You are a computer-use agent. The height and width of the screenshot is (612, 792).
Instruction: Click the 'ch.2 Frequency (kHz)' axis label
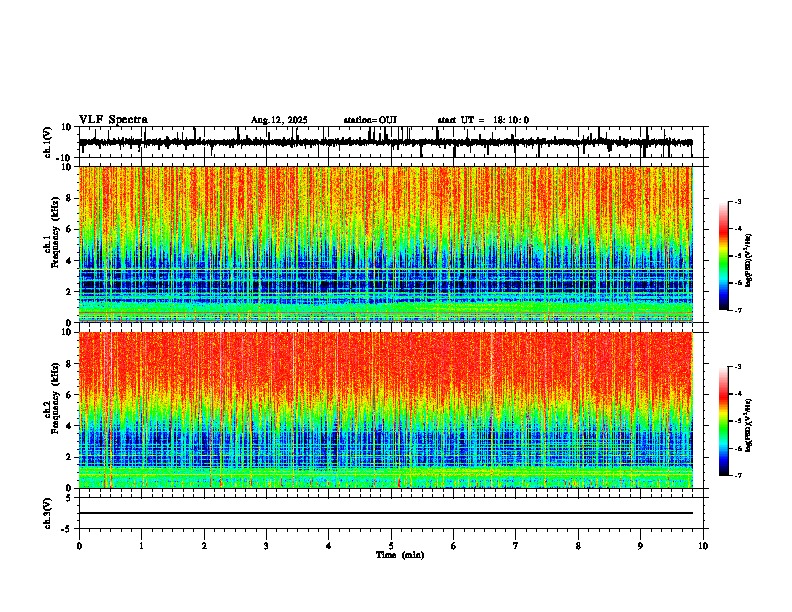51,398
